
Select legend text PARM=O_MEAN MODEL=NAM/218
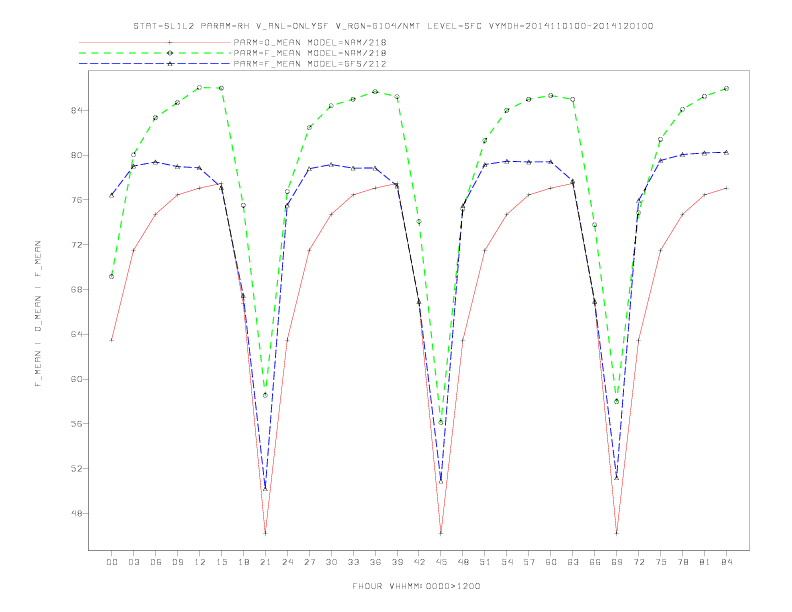tap(310, 42)
